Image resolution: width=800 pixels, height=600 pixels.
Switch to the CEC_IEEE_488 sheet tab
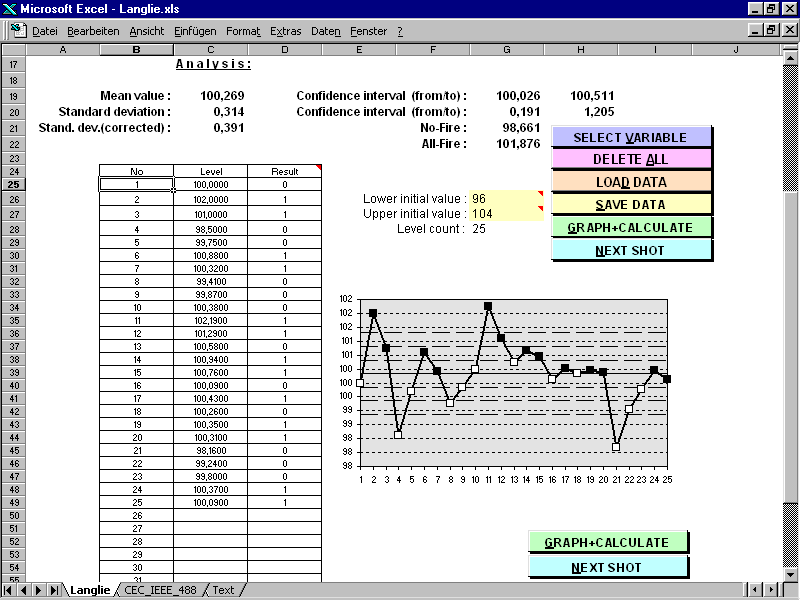(x=160, y=590)
